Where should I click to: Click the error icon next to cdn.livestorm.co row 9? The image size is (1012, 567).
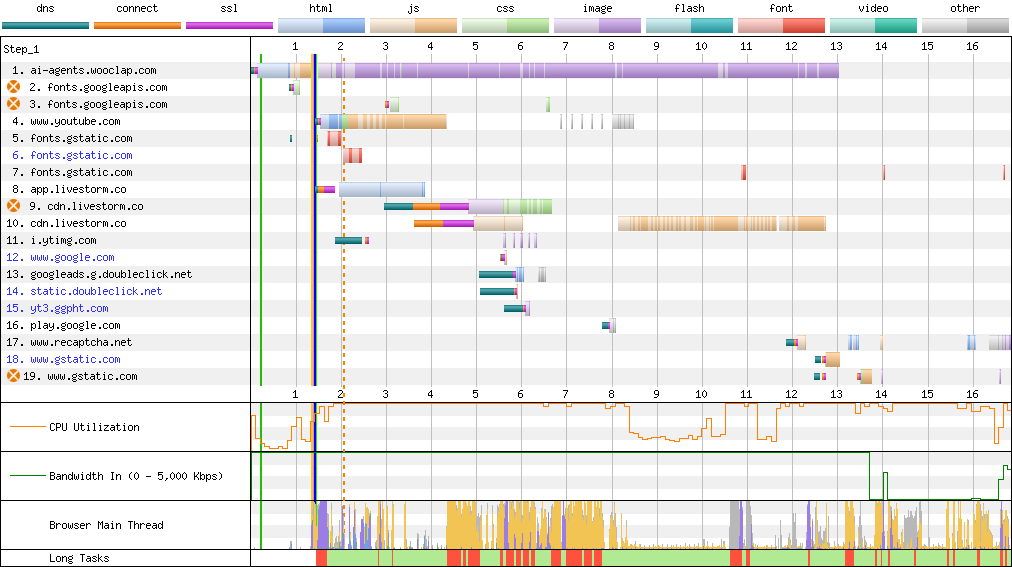[x=14, y=206]
